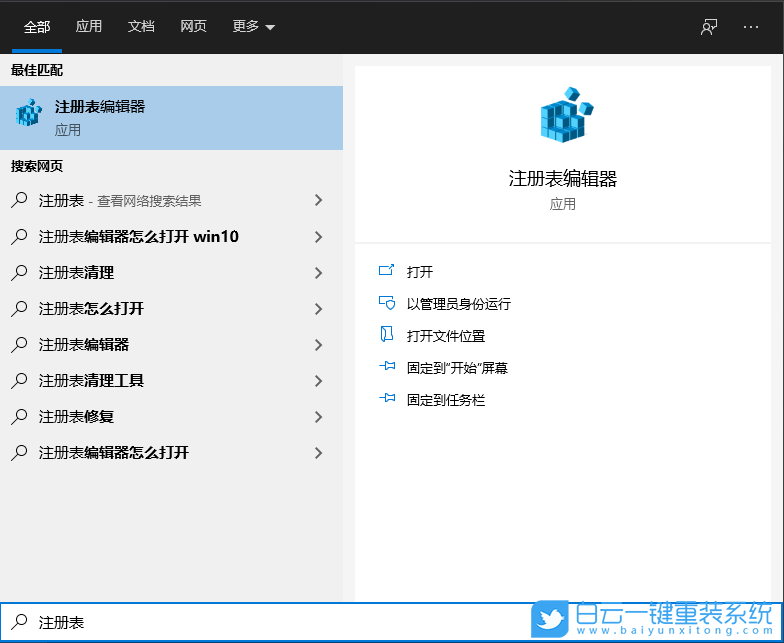Click pin icon beside 固定到任务栏
The width and height of the screenshot is (784, 643).
click(387, 398)
